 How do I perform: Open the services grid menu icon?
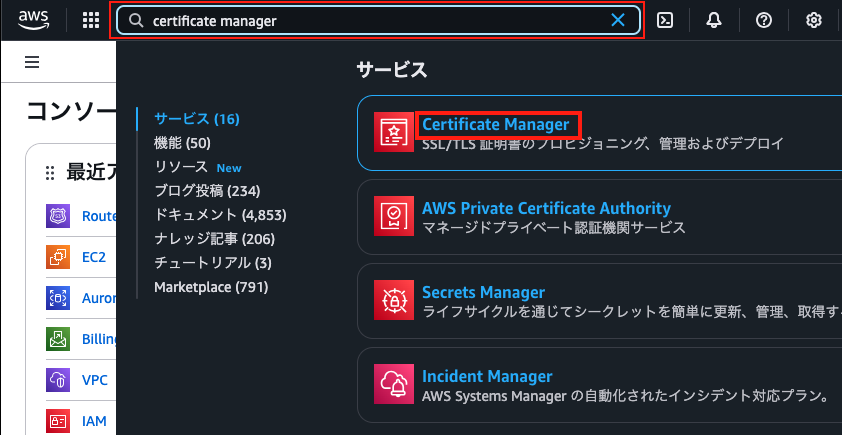tap(91, 20)
